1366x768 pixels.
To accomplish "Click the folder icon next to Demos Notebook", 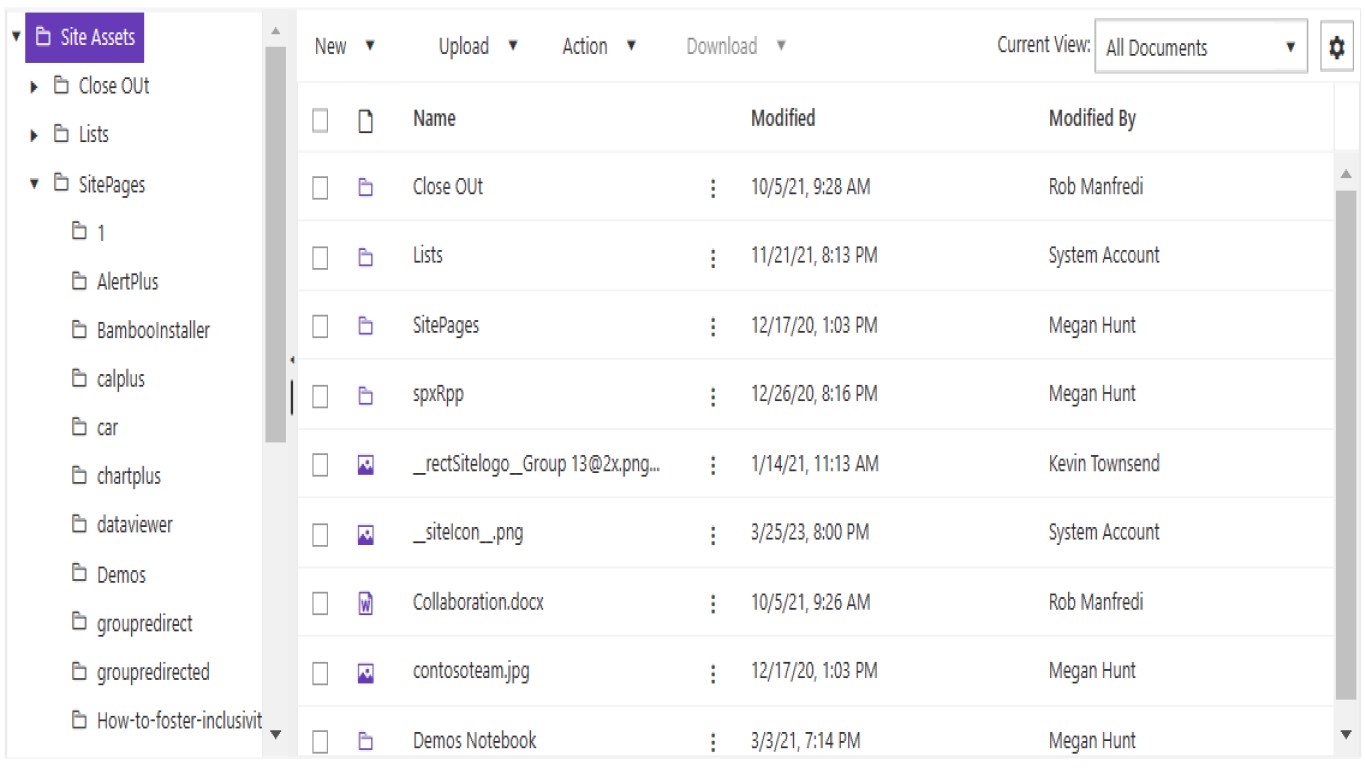I will [366, 742].
